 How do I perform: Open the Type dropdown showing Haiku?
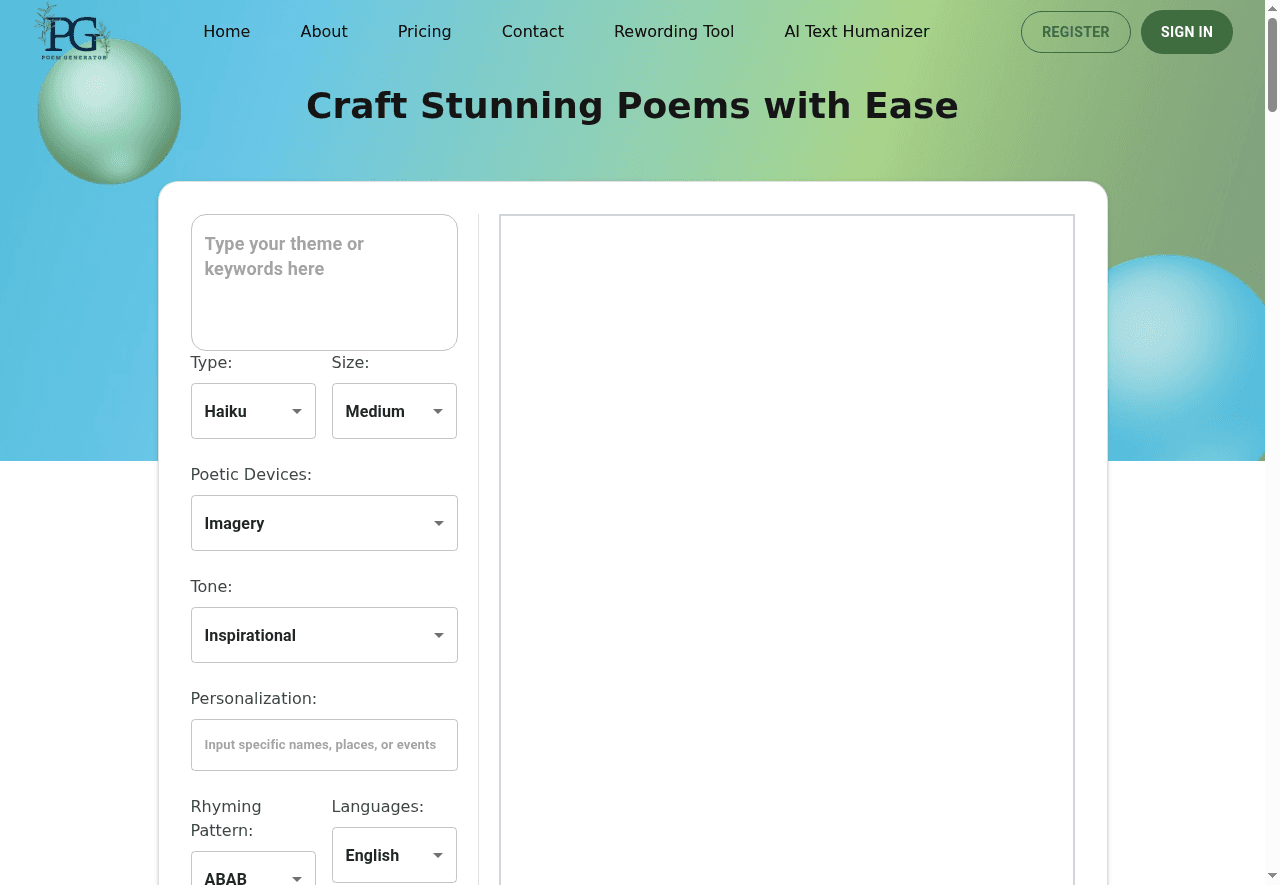253,411
